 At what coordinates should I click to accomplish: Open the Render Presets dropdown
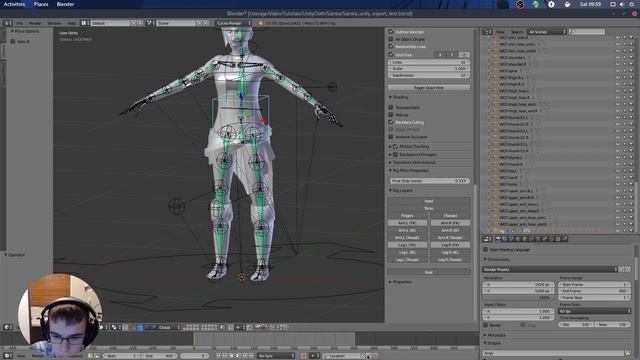(x=550, y=269)
